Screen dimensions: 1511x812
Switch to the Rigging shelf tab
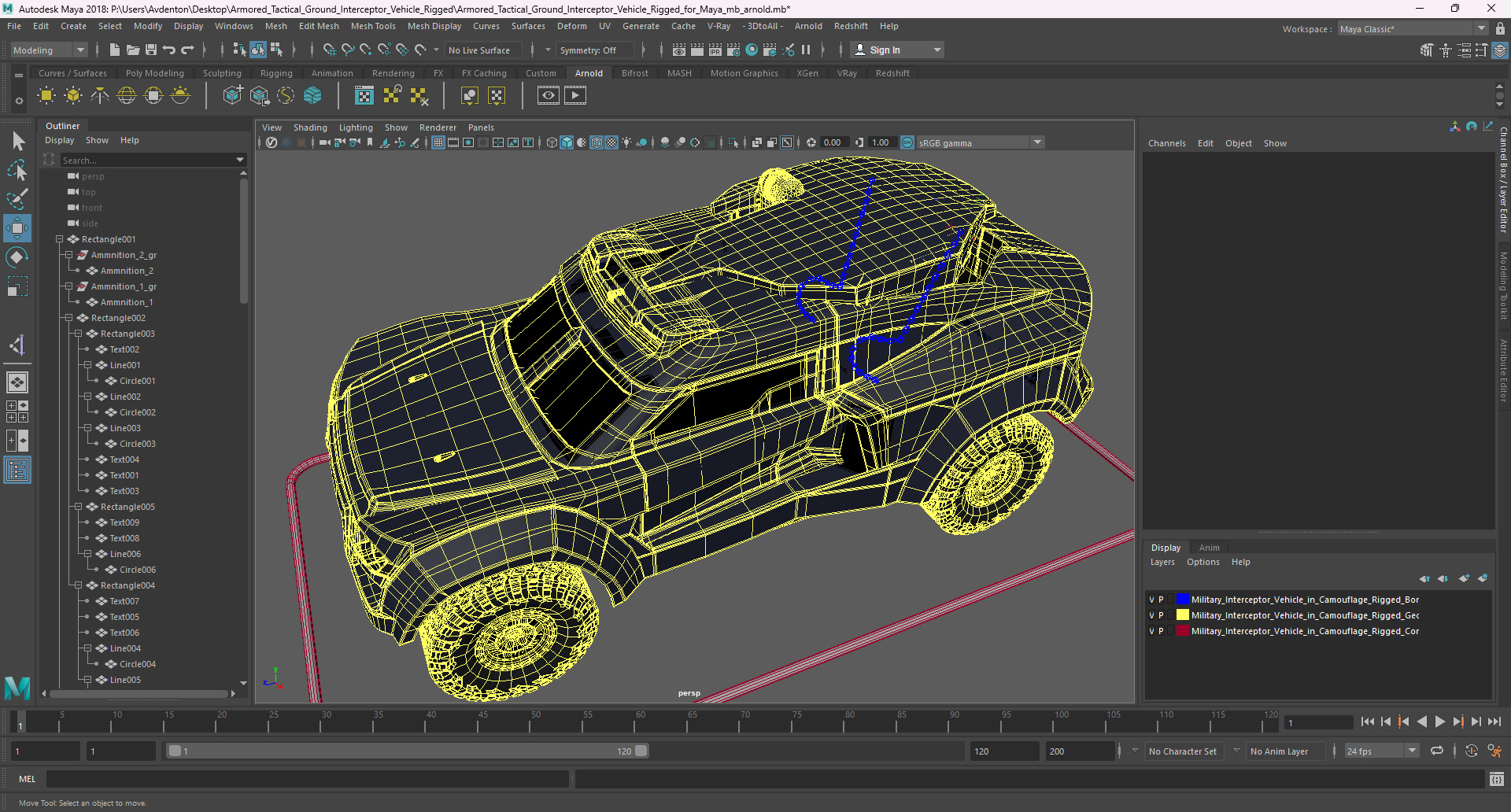(276, 73)
